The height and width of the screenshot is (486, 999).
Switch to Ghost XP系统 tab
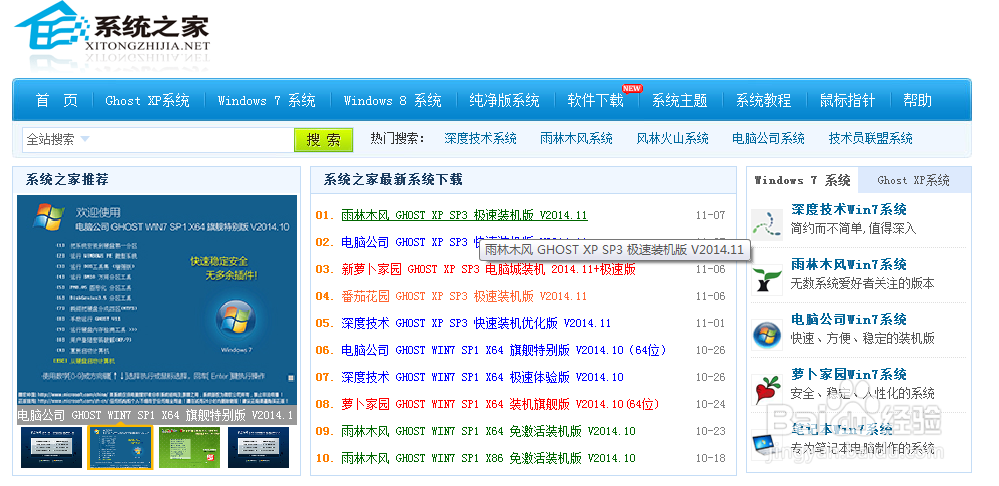click(914, 180)
